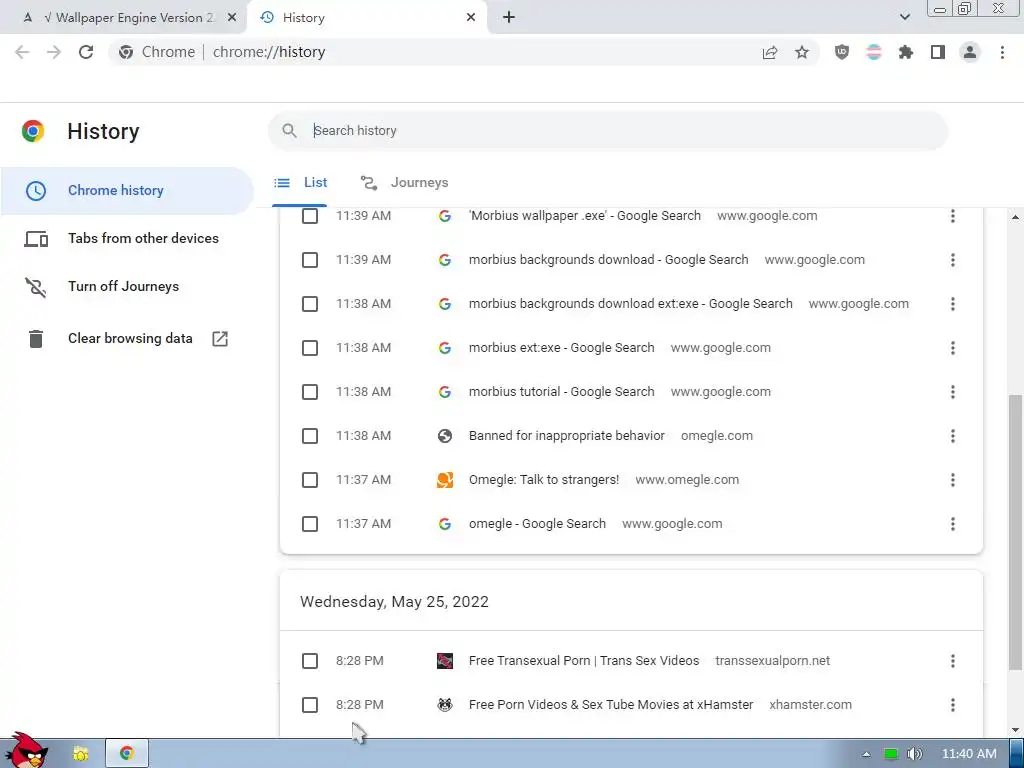Check the morbius ext:exe entry checkbox
Viewport: 1024px width, 768px height.
tap(310, 348)
